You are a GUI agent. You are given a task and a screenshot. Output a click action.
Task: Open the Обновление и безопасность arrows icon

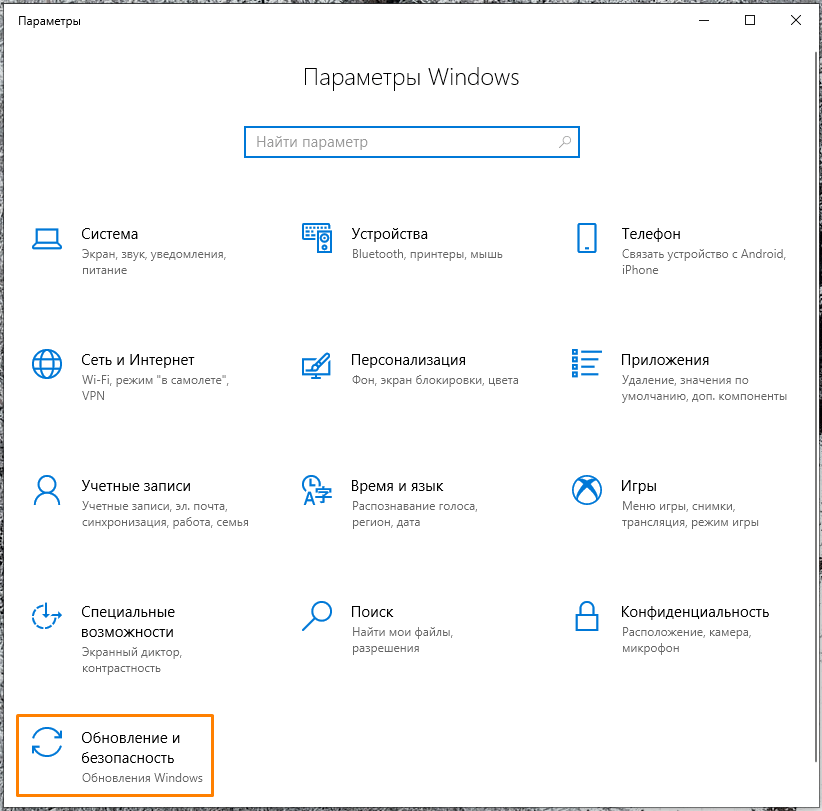click(x=47, y=742)
